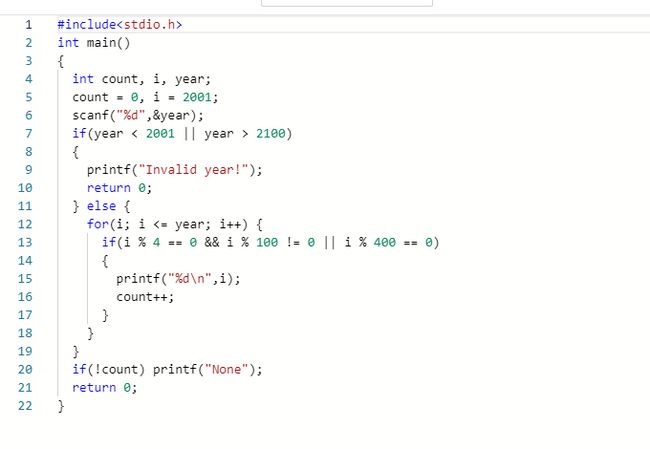The image size is (650, 449).
Task: Click 'return 0;' on line 21
Action: pyautogui.click(x=104, y=388)
